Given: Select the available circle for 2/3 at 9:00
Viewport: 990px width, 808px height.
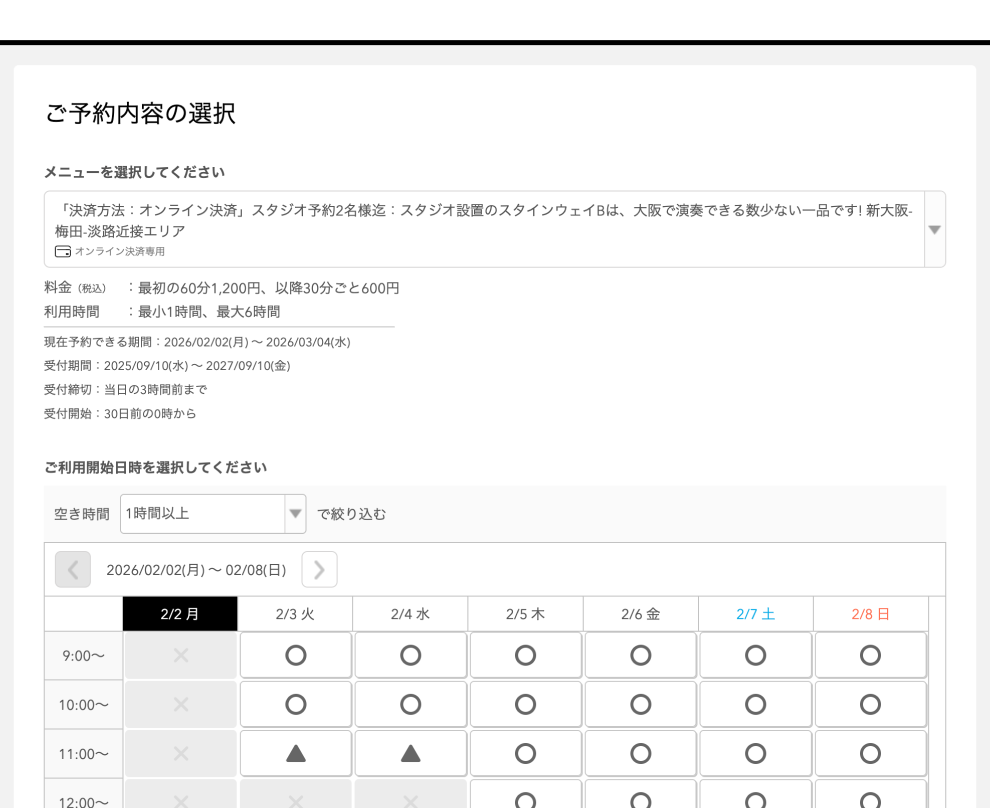Looking at the screenshot, I should click(295, 655).
